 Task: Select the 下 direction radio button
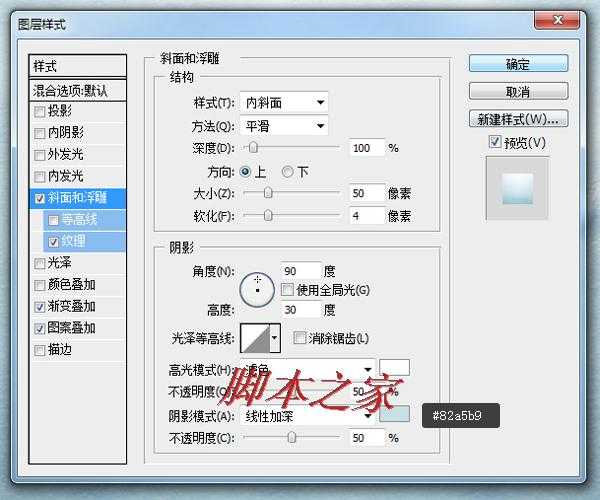point(287,172)
